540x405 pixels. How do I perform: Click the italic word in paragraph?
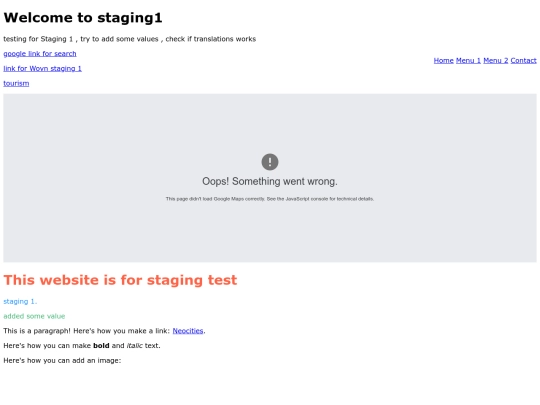click(x=135, y=346)
